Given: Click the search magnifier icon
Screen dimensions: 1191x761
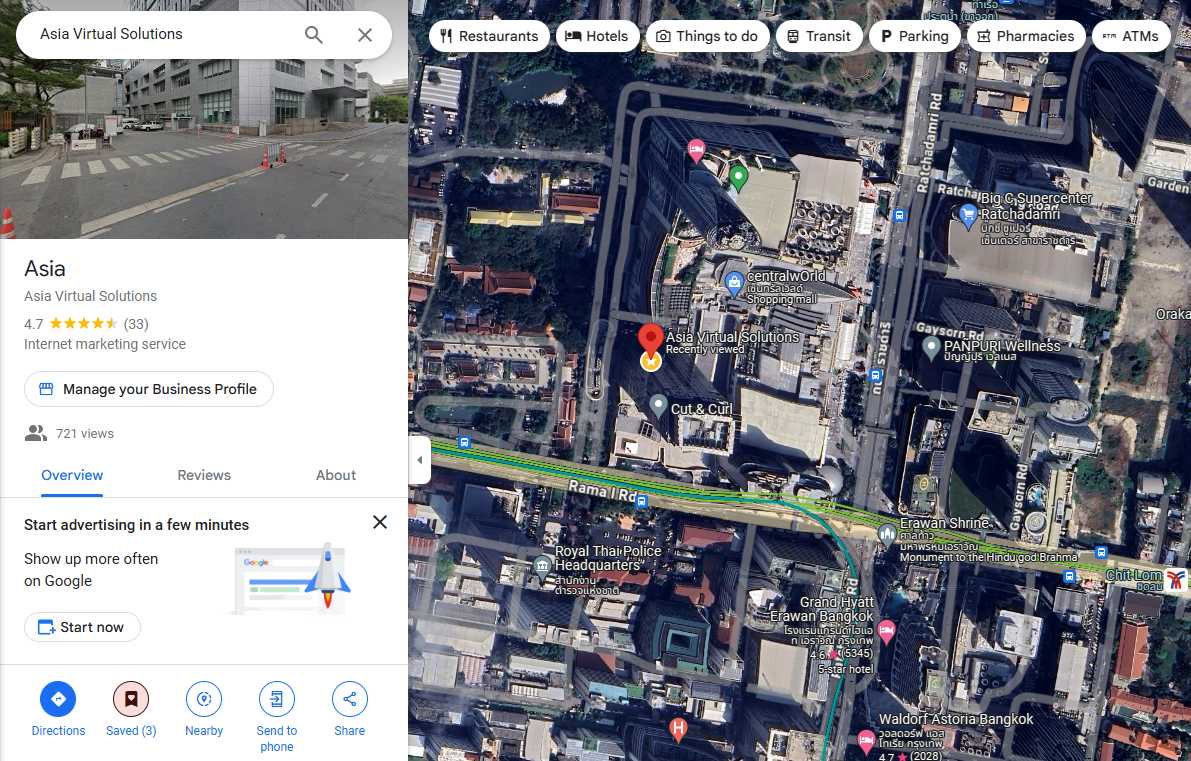Looking at the screenshot, I should click(314, 35).
